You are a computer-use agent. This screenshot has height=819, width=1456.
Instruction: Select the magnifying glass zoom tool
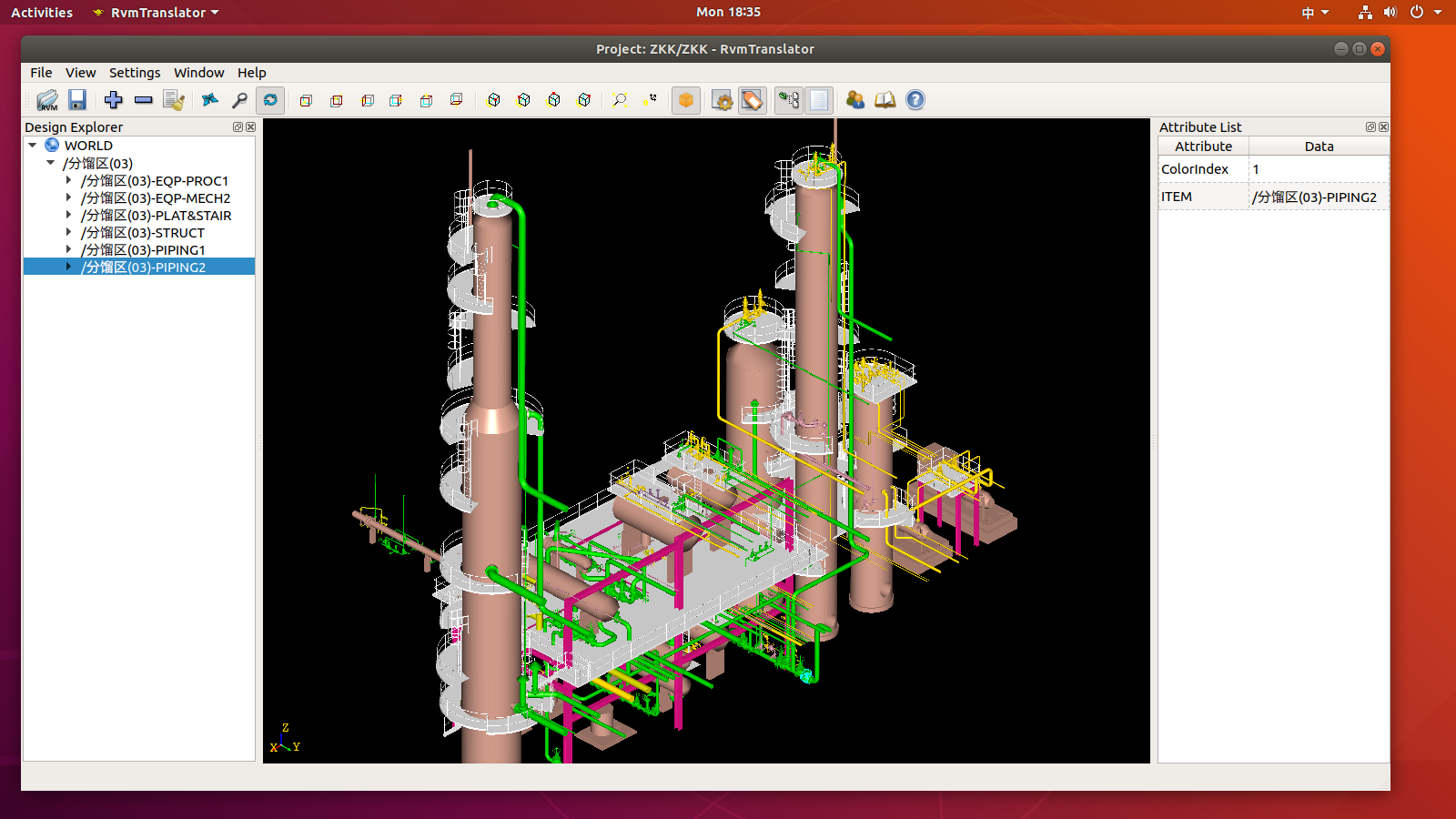click(240, 100)
